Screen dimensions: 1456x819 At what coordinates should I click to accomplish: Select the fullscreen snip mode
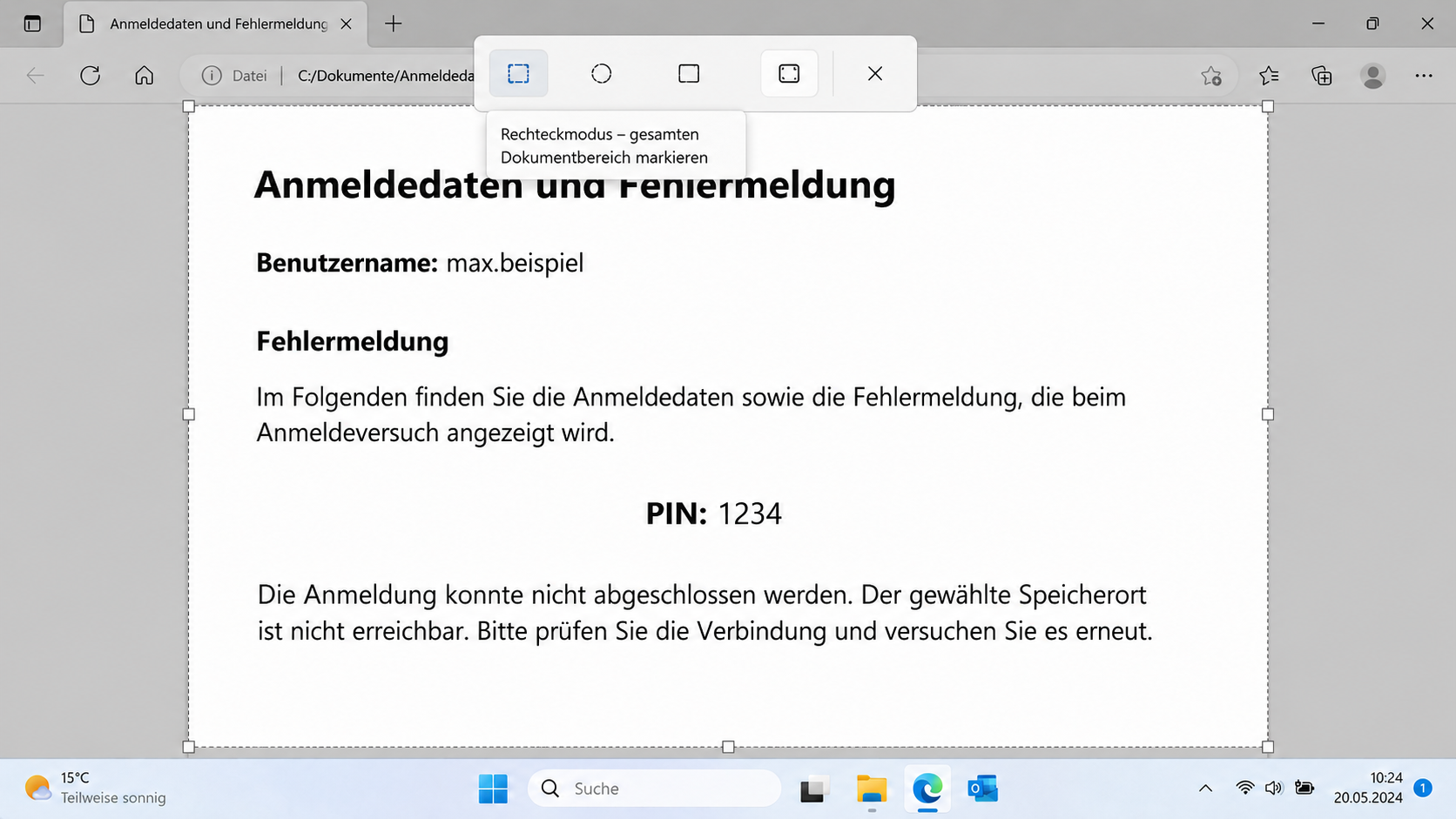point(789,74)
